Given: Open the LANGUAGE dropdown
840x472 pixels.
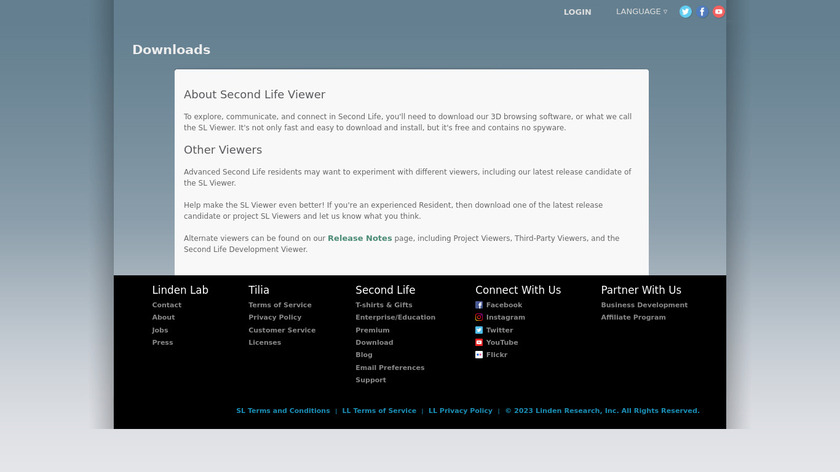Looking at the screenshot, I should click(641, 12).
